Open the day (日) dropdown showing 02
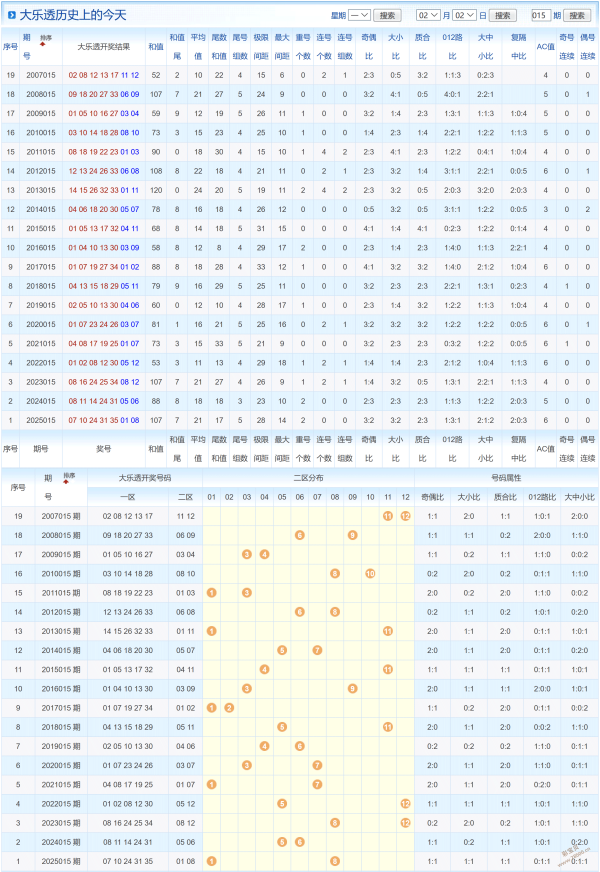Image resolution: width=600 pixels, height=872 pixels. click(464, 16)
